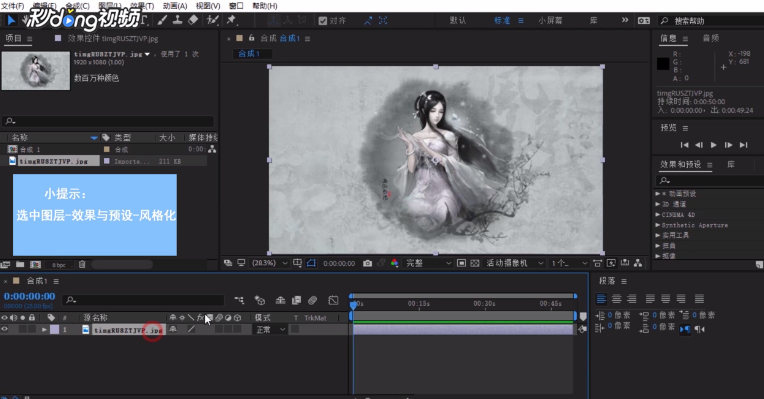Open the viewer magnification dropdown (28.3%)

(269, 263)
